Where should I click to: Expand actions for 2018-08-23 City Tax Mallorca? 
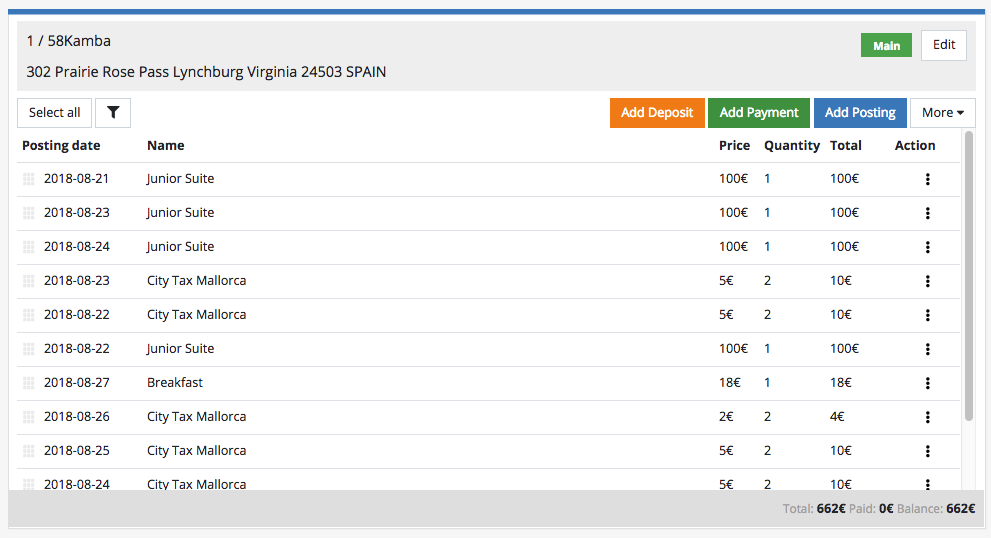927,281
